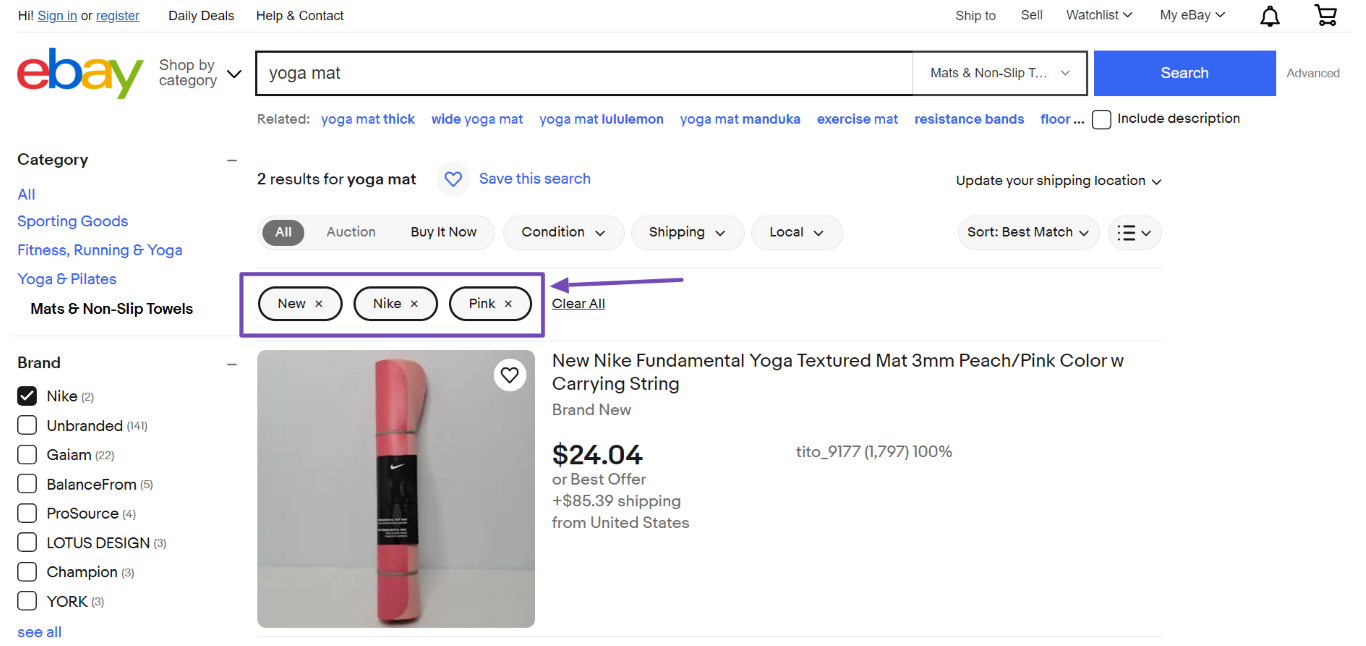Collapse the Brand section

coord(232,363)
